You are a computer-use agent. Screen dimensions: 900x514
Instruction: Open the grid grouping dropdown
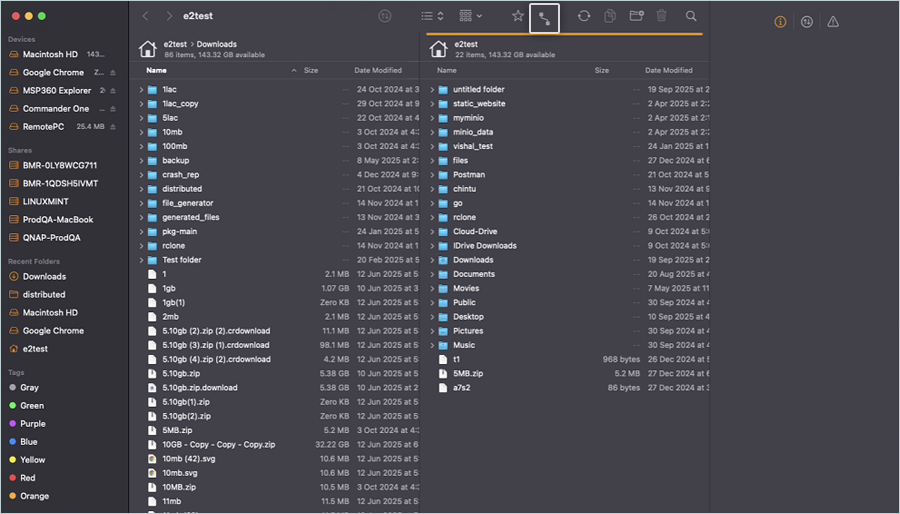(x=470, y=16)
